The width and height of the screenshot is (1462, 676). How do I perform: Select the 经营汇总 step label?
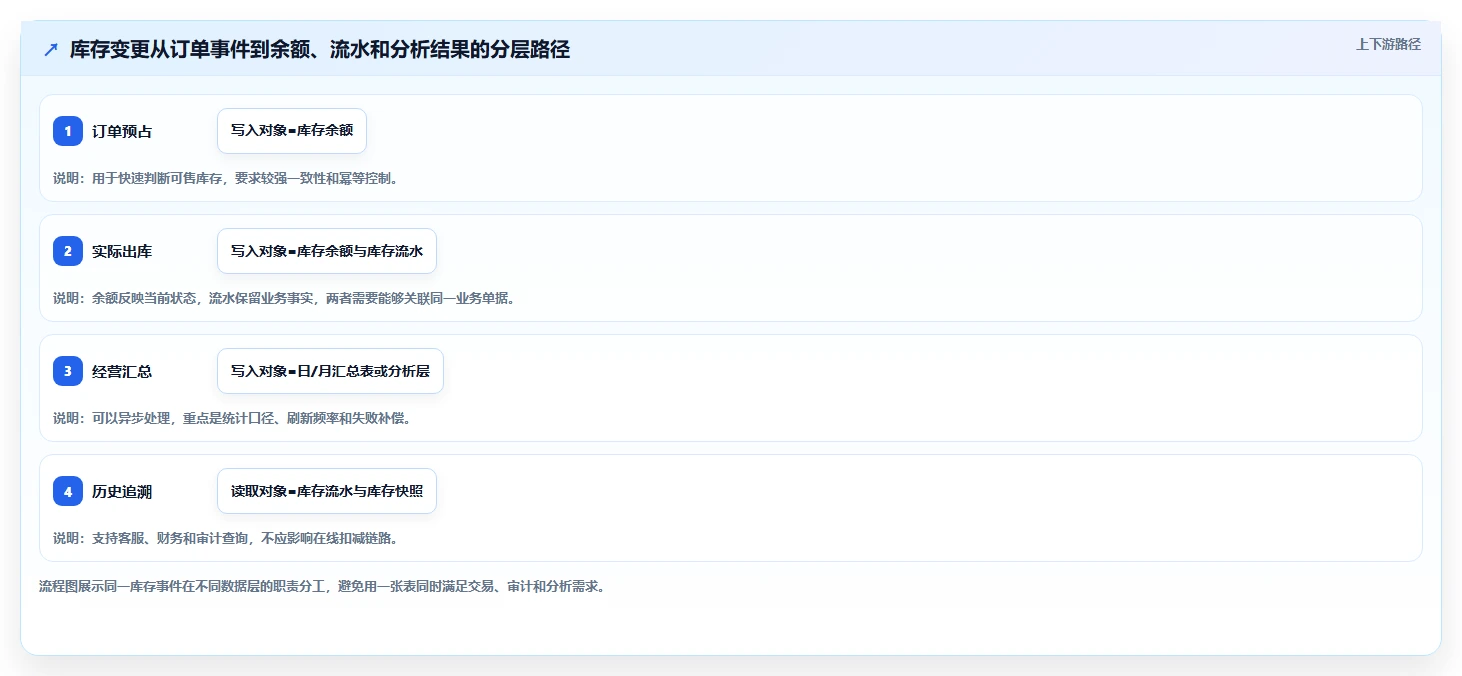[x=122, y=371]
